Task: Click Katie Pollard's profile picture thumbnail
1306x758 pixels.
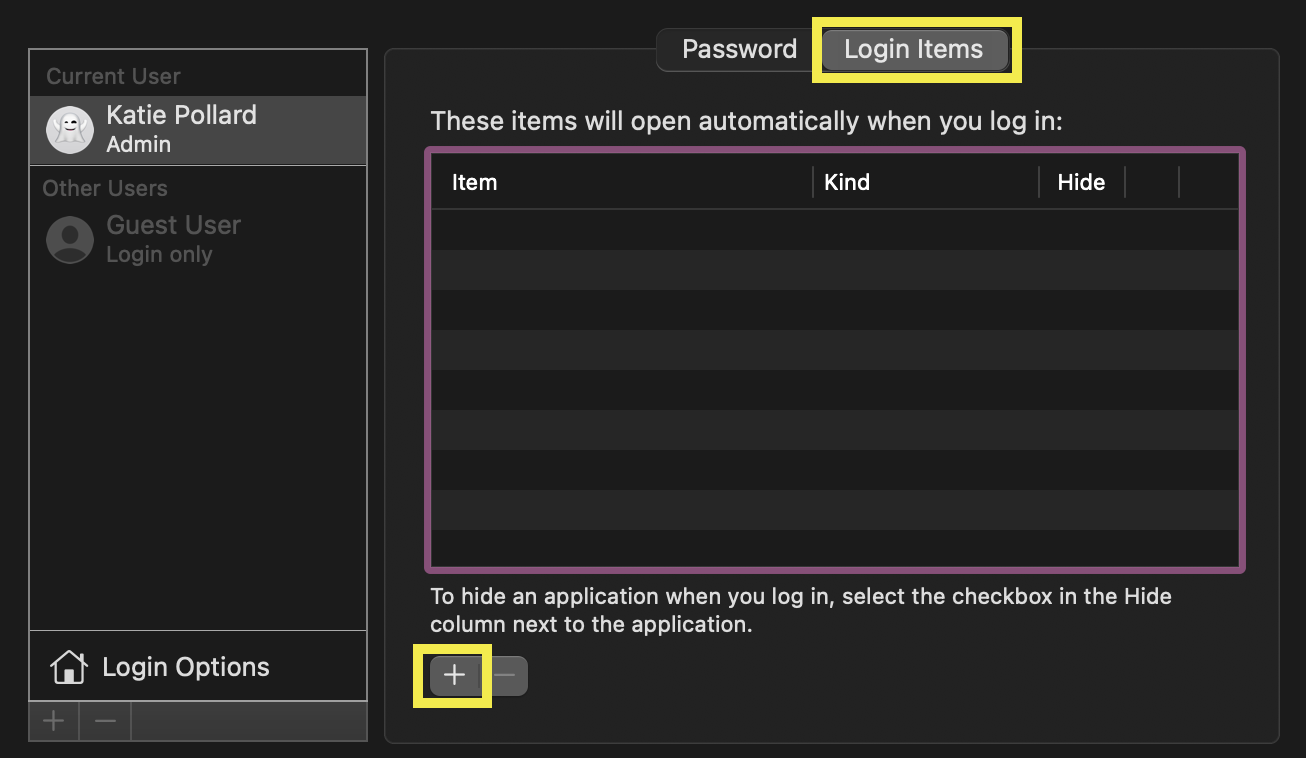Action: pyautogui.click(x=69, y=129)
